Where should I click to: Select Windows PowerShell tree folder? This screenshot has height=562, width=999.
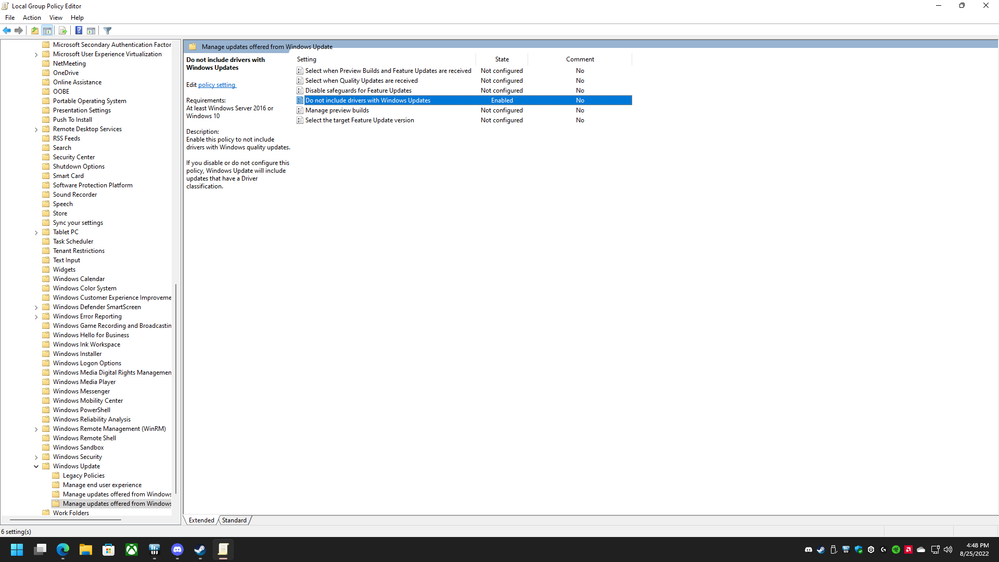click(81, 410)
